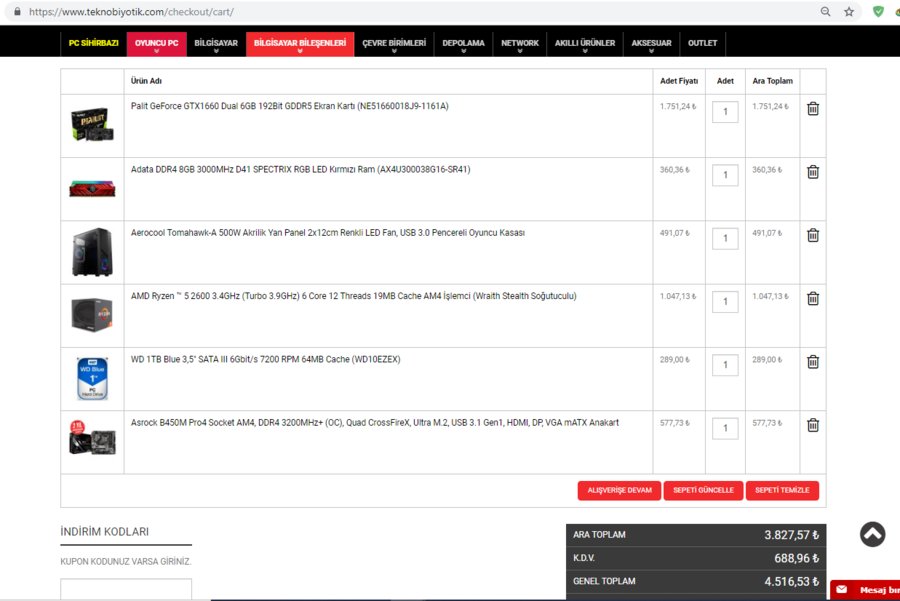The image size is (900, 601).
Task: Select the KUPON KODUNUZ VARSA GİRİNİZ text
Action: pos(126,561)
